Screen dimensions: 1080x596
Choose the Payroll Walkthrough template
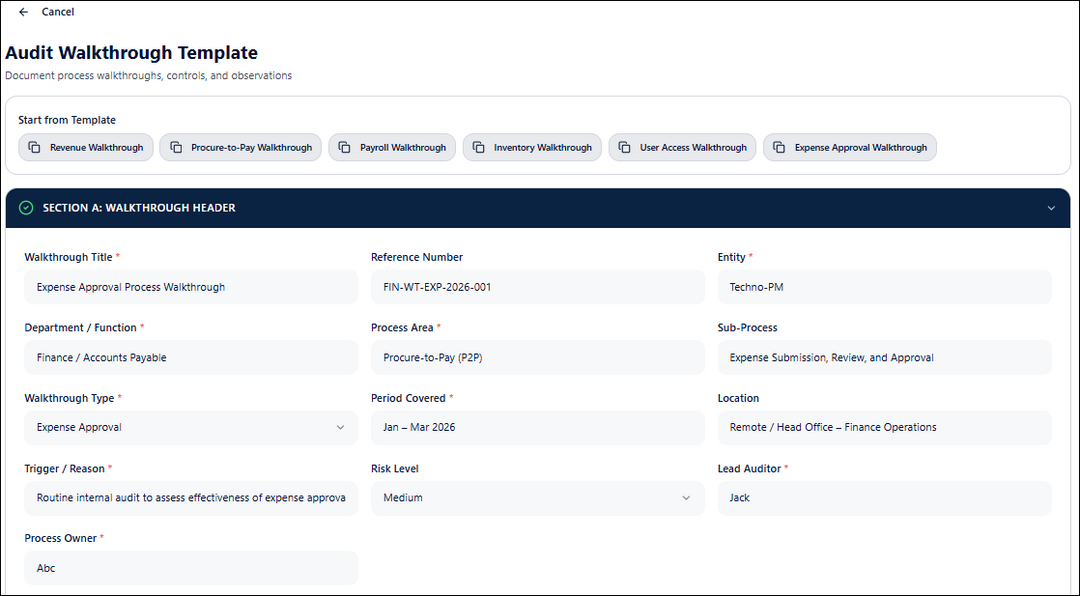pyautogui.click(x=392, y=147)
